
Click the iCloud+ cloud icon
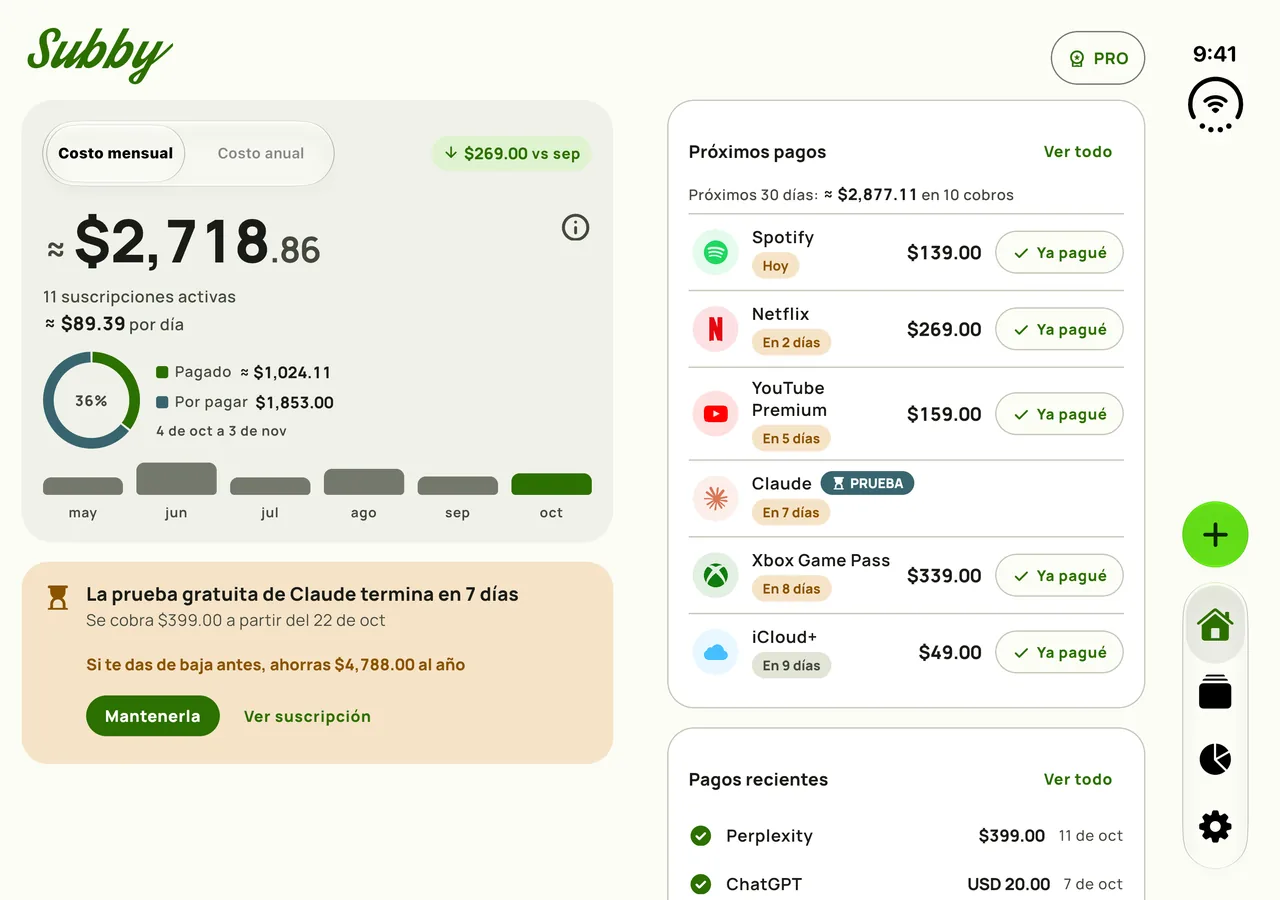click(715, 652)
